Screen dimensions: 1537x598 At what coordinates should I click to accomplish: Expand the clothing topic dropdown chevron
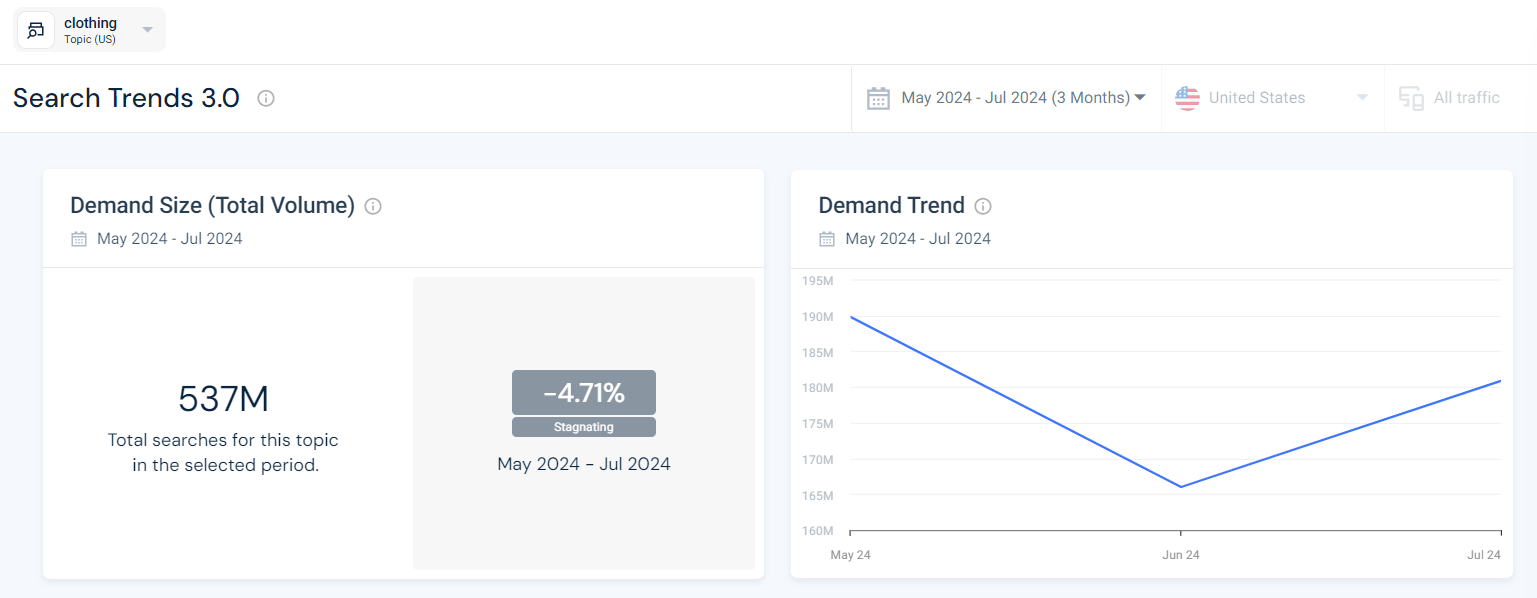(146, 30)
